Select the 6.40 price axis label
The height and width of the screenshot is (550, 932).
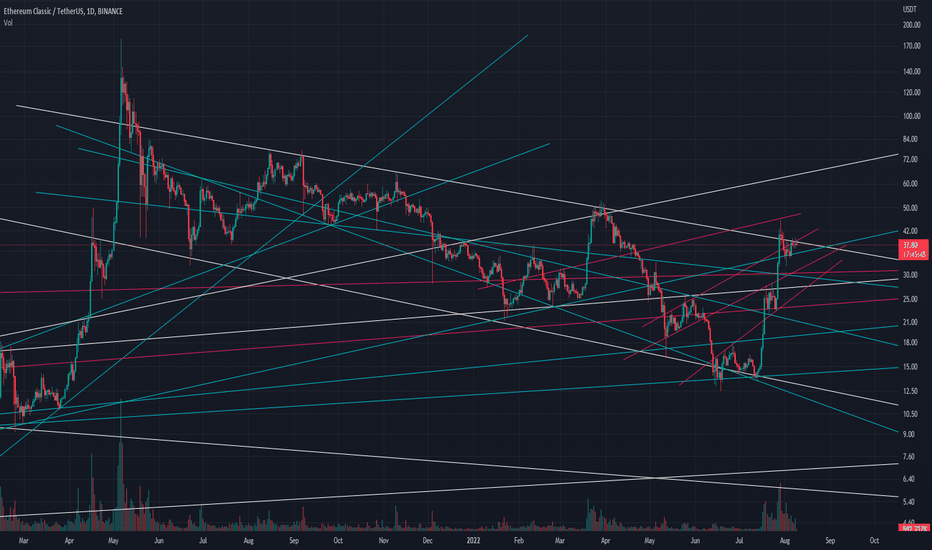(908, 479)
